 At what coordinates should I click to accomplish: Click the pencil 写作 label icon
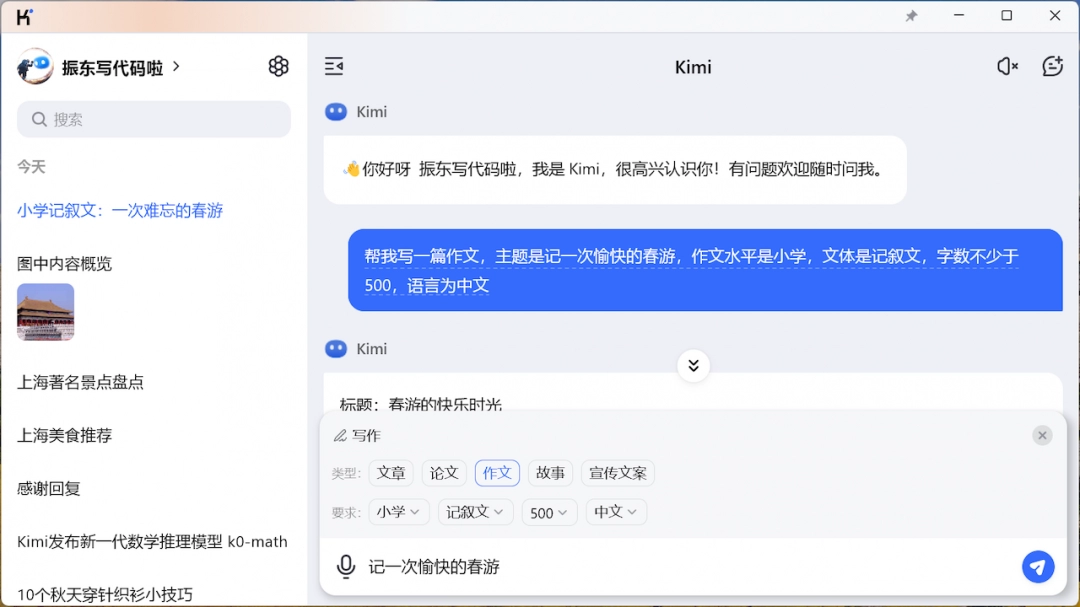340,435
